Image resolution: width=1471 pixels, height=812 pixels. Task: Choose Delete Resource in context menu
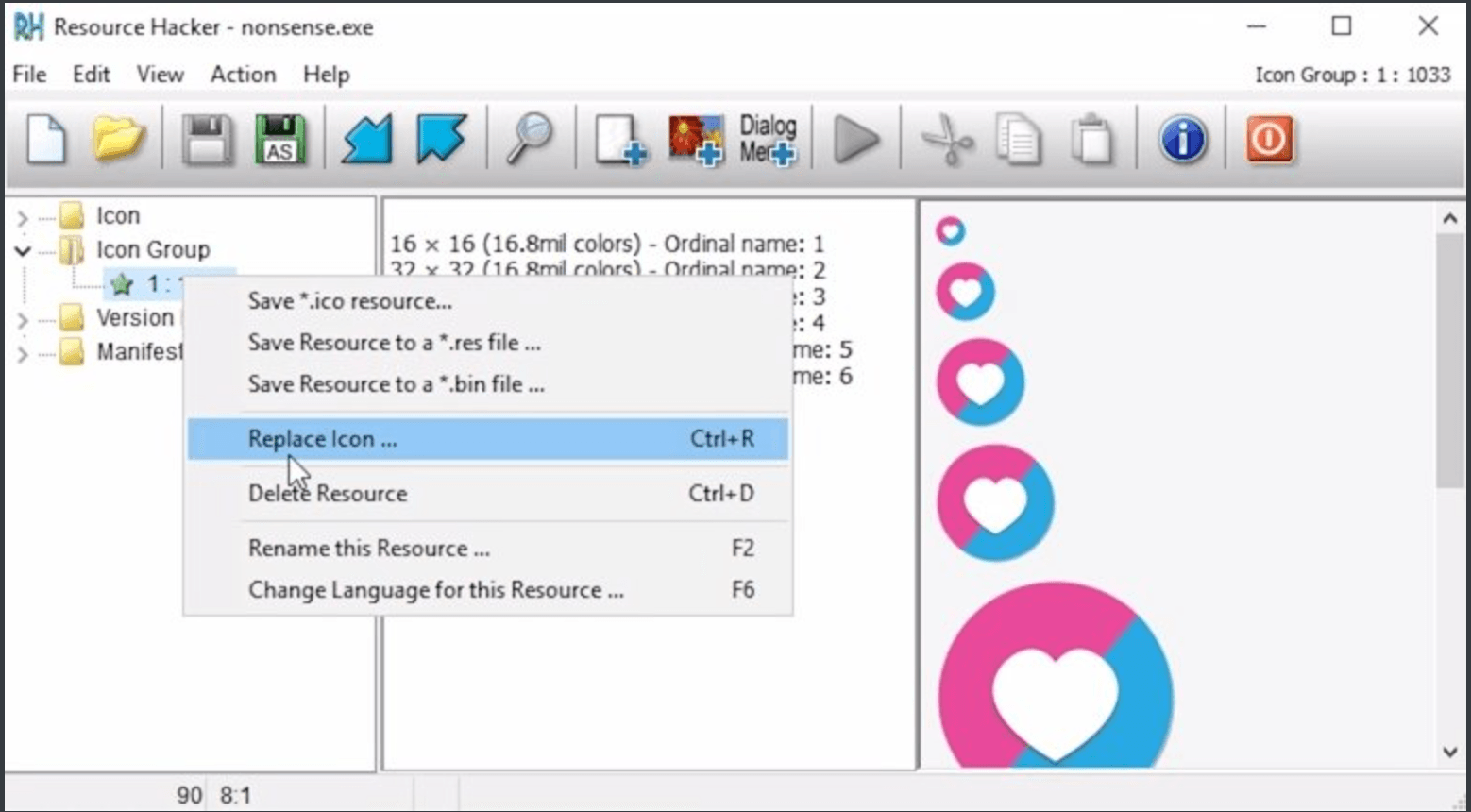coord(327,494)
